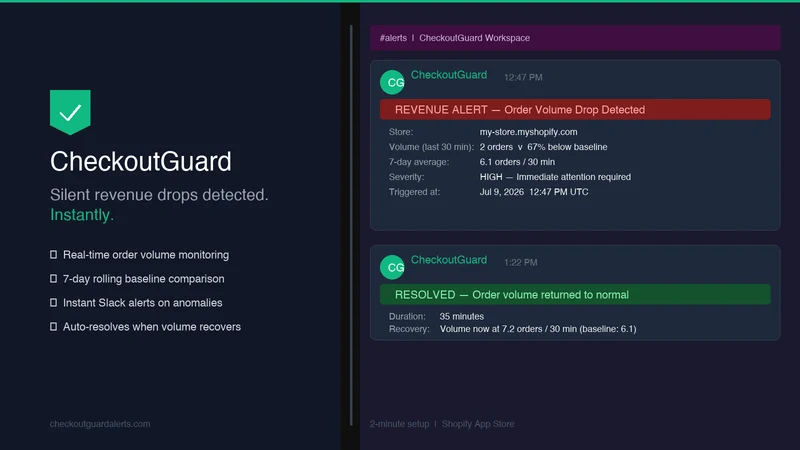The height and width of the screenshot is (450, 800).
Task: Tick the Auto-resolves when volume recovers box
Action: pyautogui.click(x=54, y=327)
